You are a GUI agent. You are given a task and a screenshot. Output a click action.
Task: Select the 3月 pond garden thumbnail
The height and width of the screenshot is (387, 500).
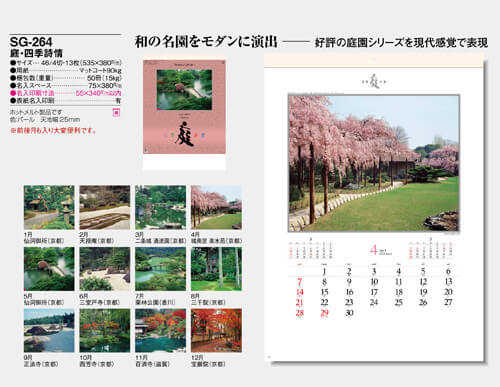[x=160, y=207]
